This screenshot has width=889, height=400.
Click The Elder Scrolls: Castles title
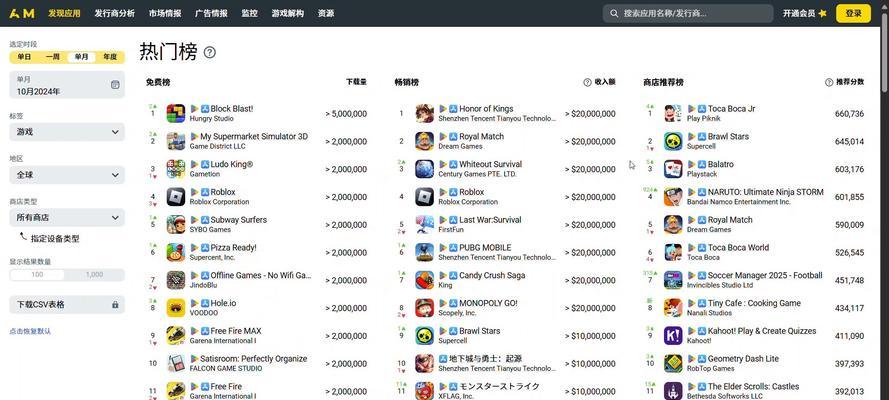pos(753,386)
